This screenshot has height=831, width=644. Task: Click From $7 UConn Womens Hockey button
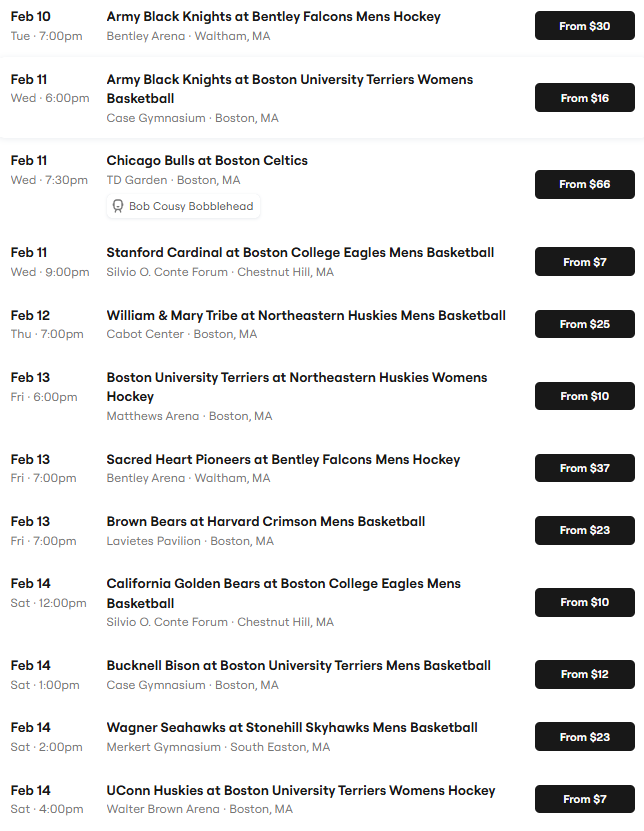[x=585, y=799]
